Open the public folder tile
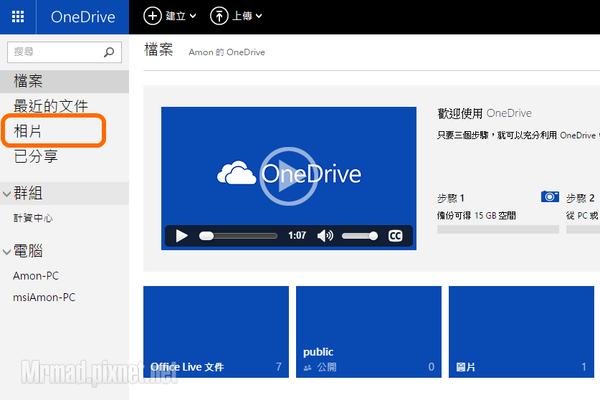600x400 pixels. coord(368,332)
